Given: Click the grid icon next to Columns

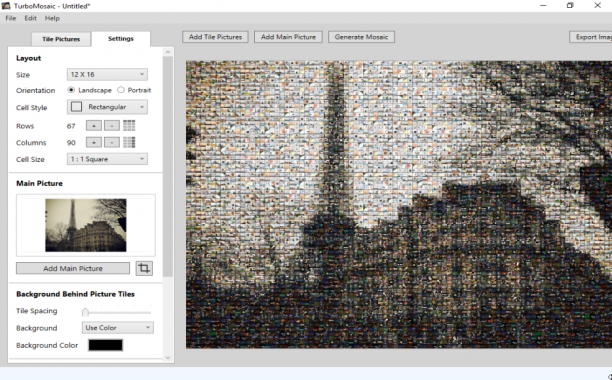Looking at the screenshot, I should click(129, 142).
